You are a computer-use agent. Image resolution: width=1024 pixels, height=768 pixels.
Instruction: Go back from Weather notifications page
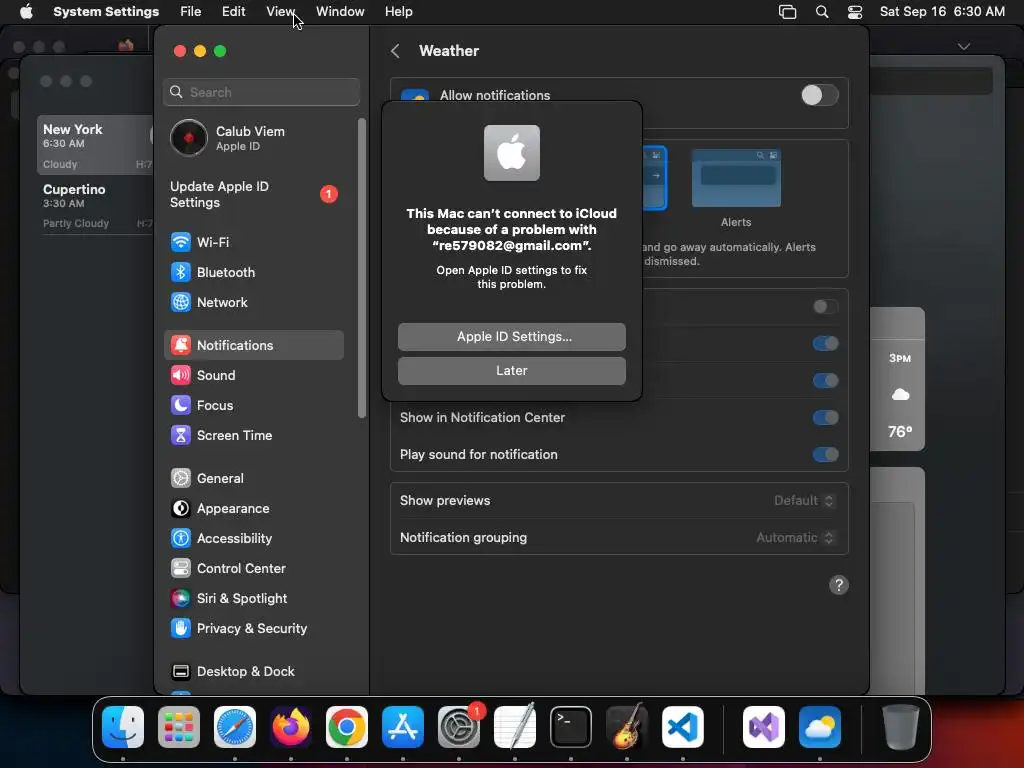click(x=395, y=51)
